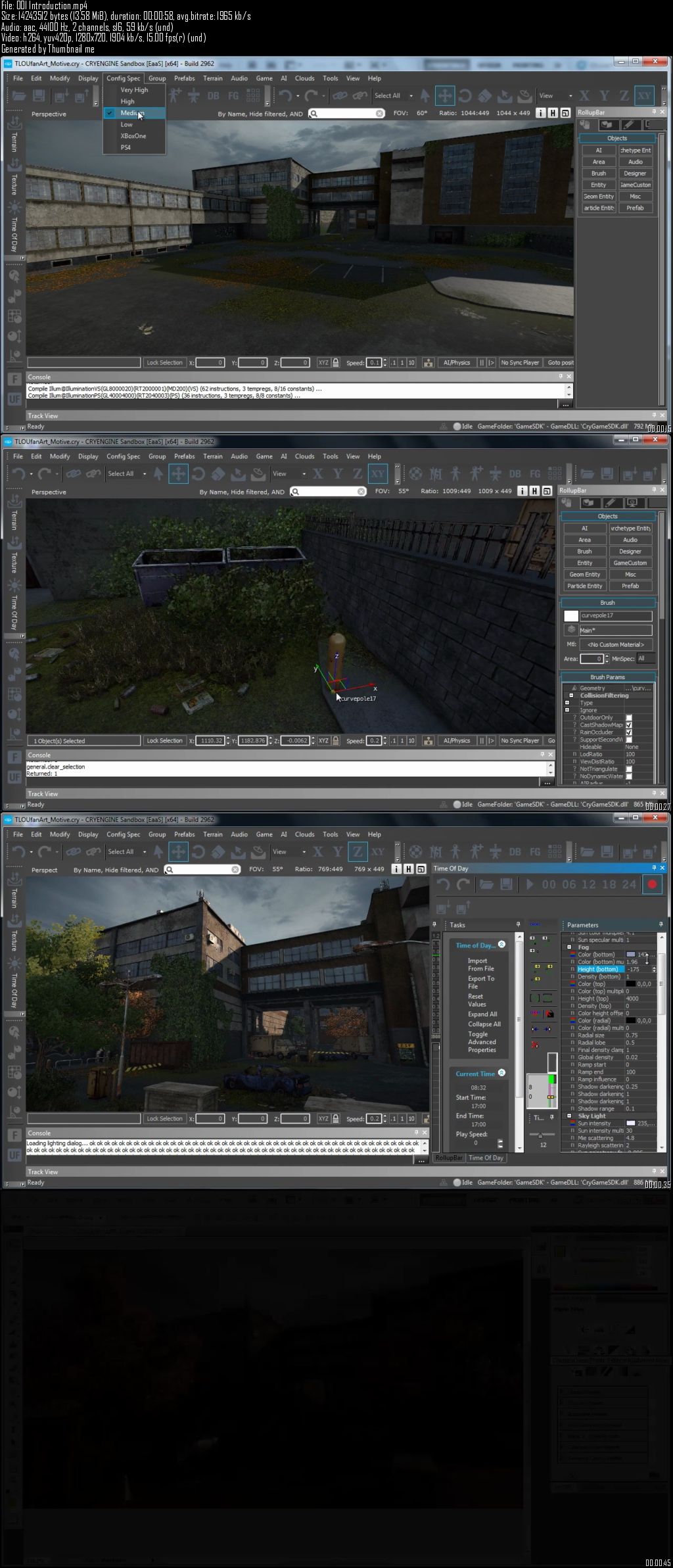This screenshot has height=1568, width=673.
Task: Click the link objects chain icon in top frame
Action: (x=340, y=96)
